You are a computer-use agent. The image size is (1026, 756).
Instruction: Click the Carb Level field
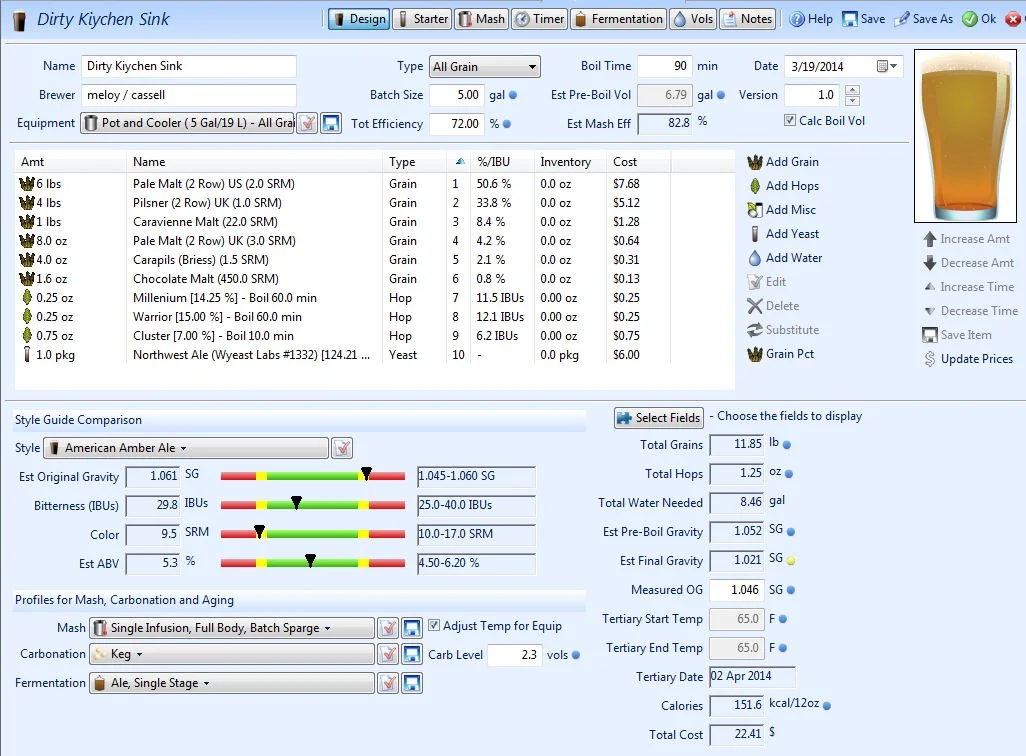(515, 655)
